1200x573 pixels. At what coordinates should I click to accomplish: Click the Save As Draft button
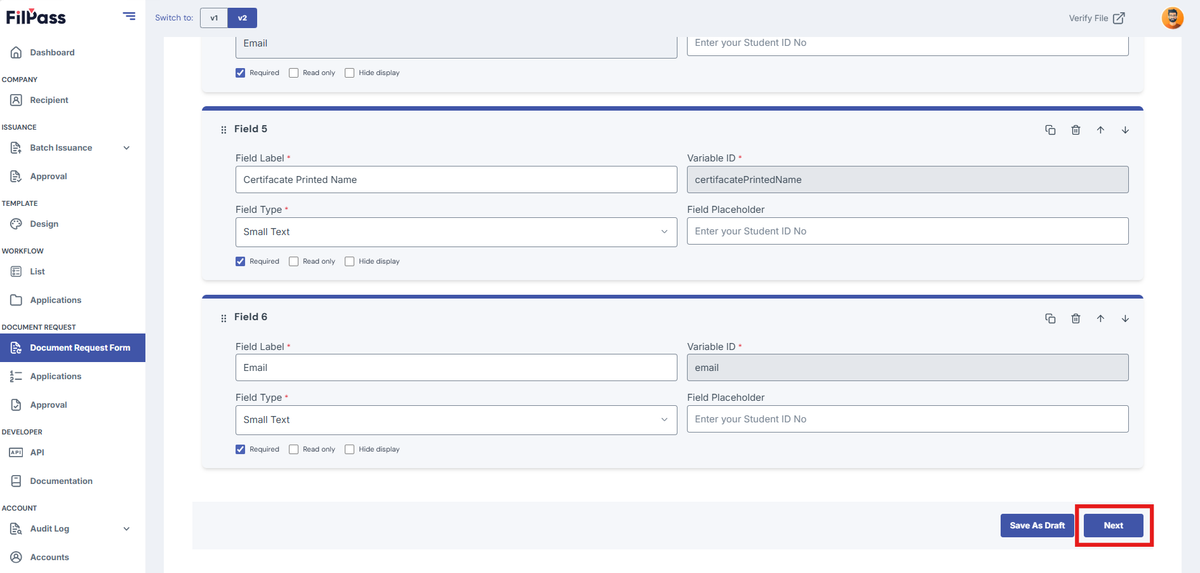point(1037,525)
